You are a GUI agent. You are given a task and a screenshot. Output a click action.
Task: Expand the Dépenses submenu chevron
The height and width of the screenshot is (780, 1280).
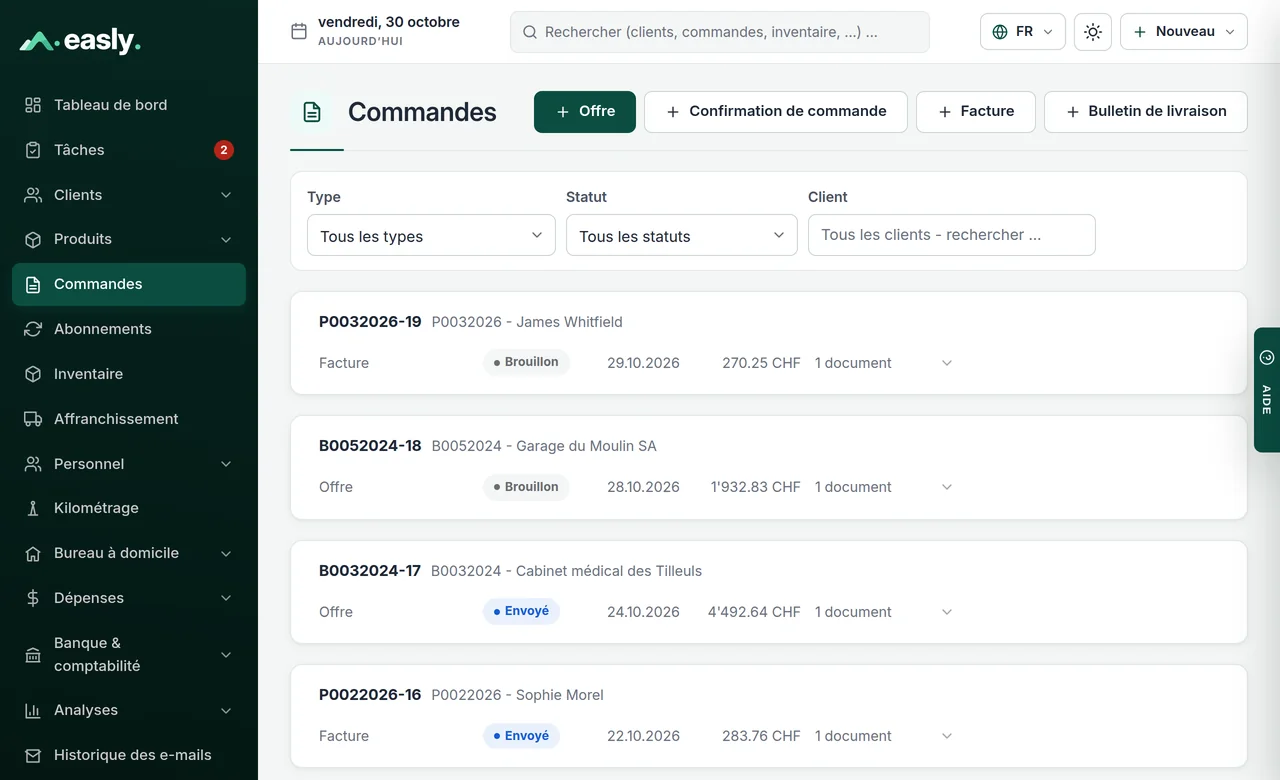[226, 598]
